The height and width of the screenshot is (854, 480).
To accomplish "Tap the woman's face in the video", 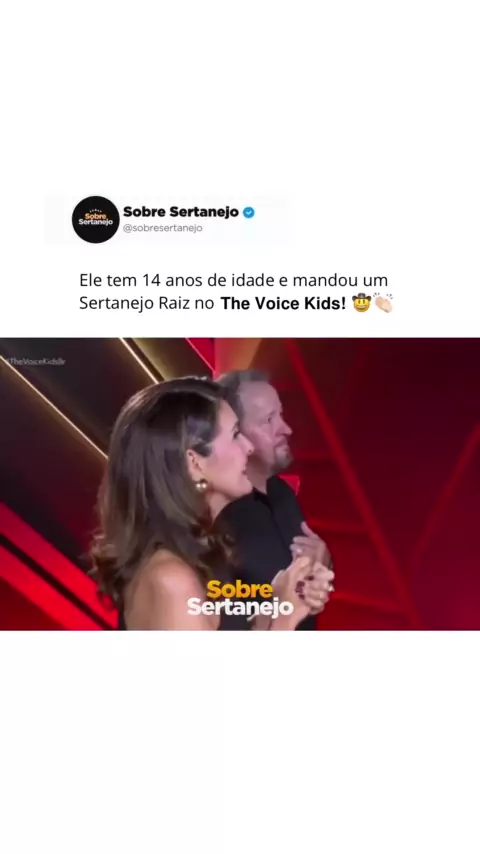I will [x=229, y=452].
